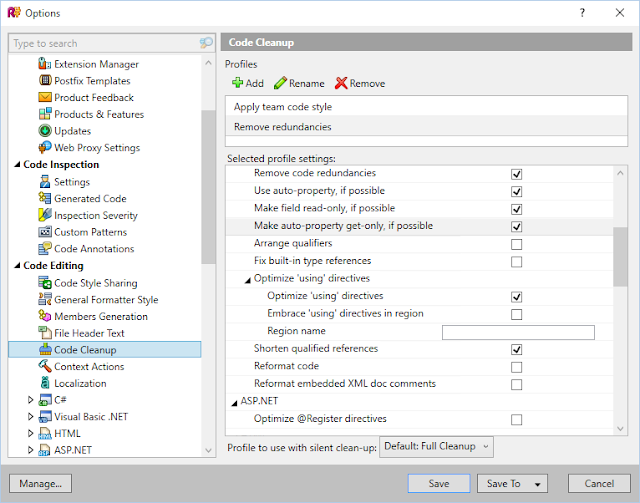Click the red X Remove profile icon
This screenshot has height=503, width=640.
click(341, 83)
